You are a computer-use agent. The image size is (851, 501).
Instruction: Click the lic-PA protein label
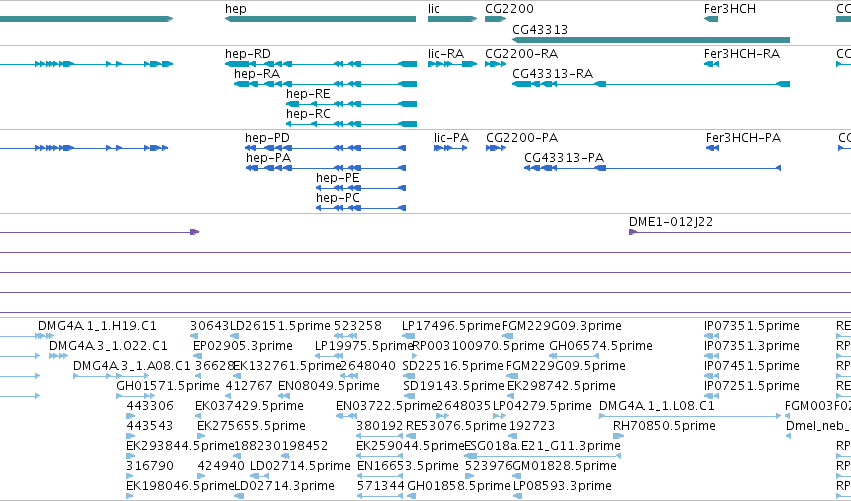click(451, 138)
